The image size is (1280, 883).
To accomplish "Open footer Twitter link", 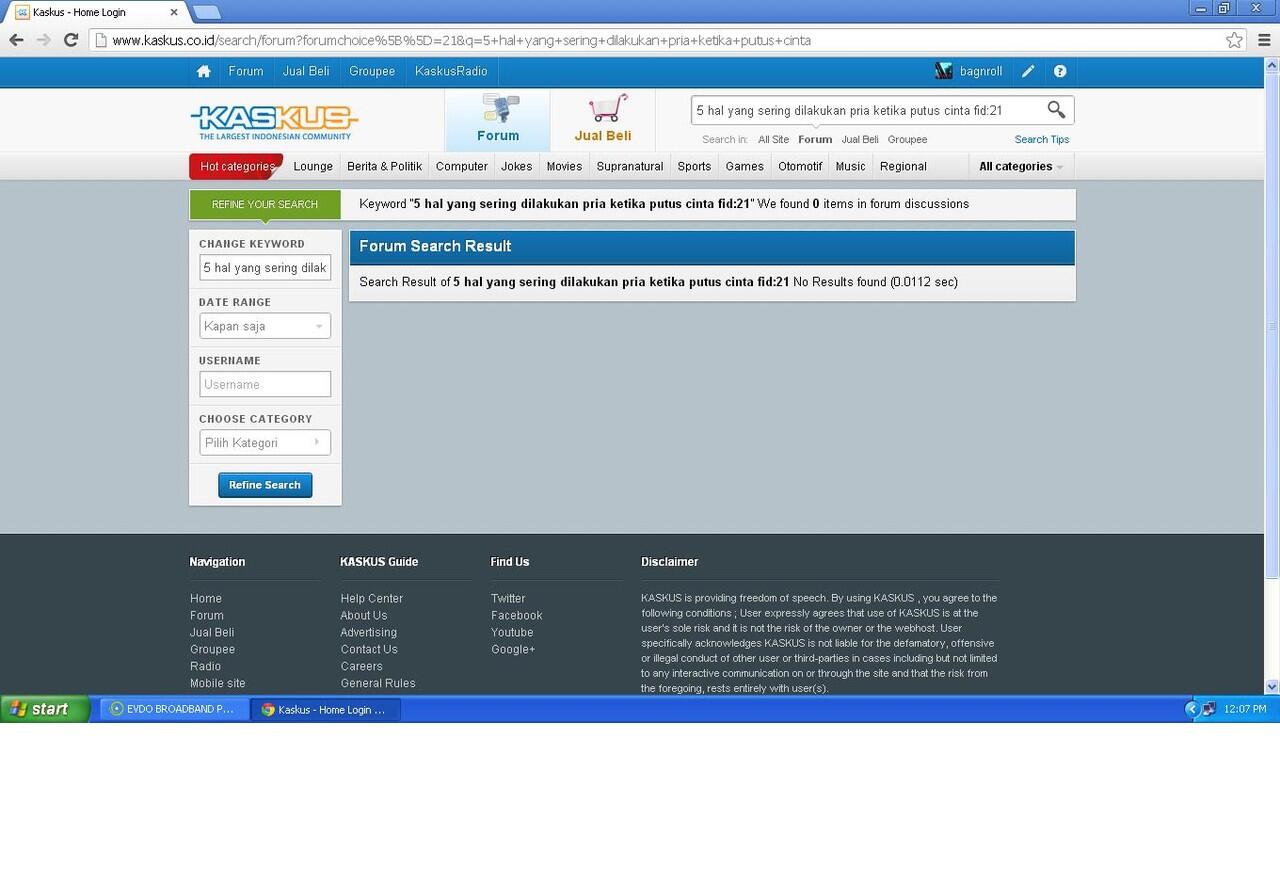I will [x=508, y=598].
